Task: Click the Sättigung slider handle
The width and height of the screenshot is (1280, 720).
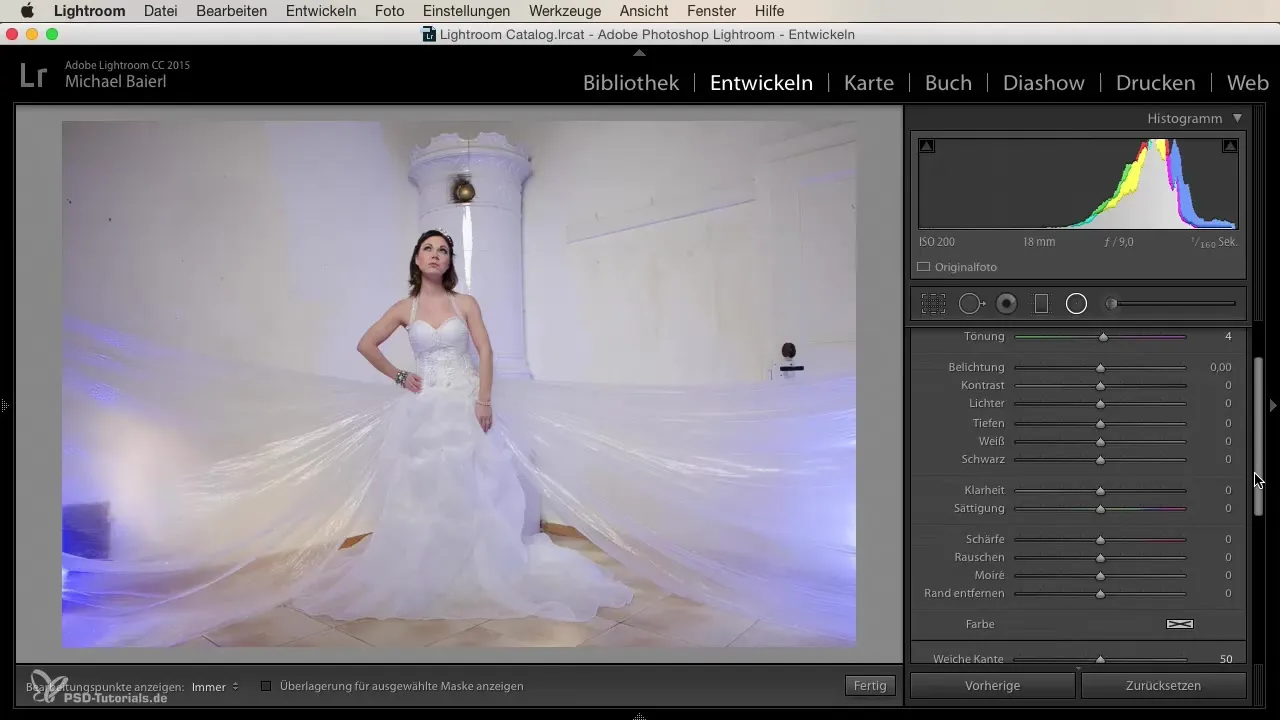Action: click(x=1100, y=509)
